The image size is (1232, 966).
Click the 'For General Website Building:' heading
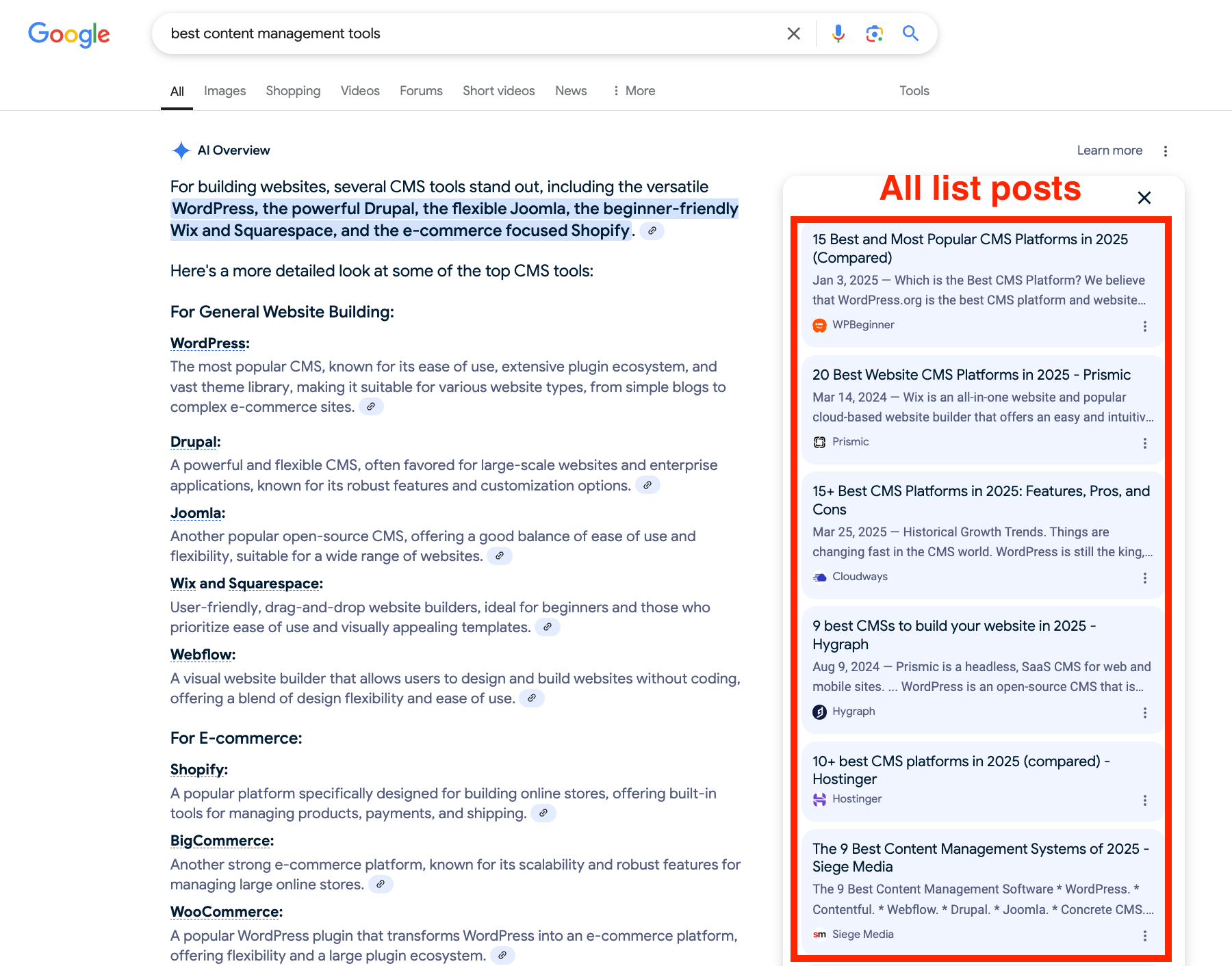click(x=282, y=312)
